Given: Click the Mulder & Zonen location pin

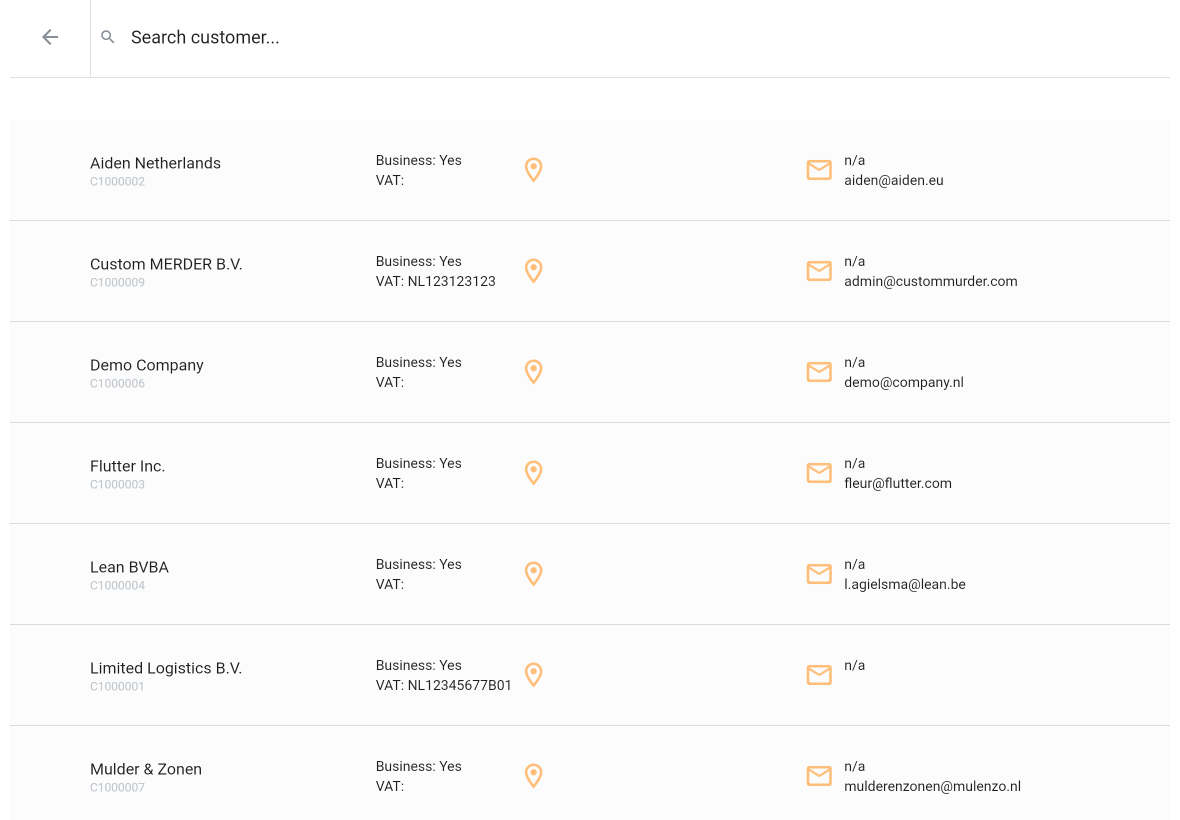Looking at the screenshot, I should click(534, 776).
